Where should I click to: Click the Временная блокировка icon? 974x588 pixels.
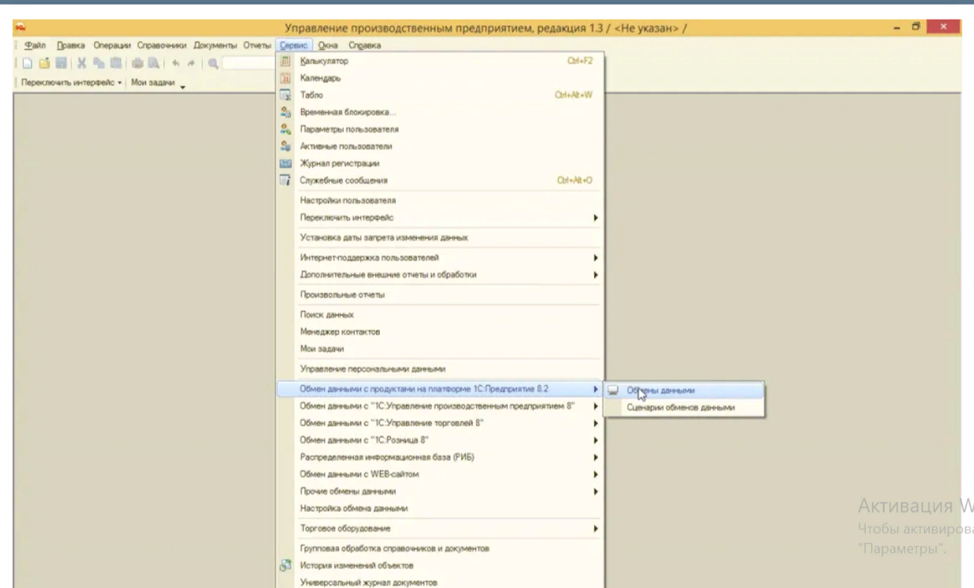[285, 112]
